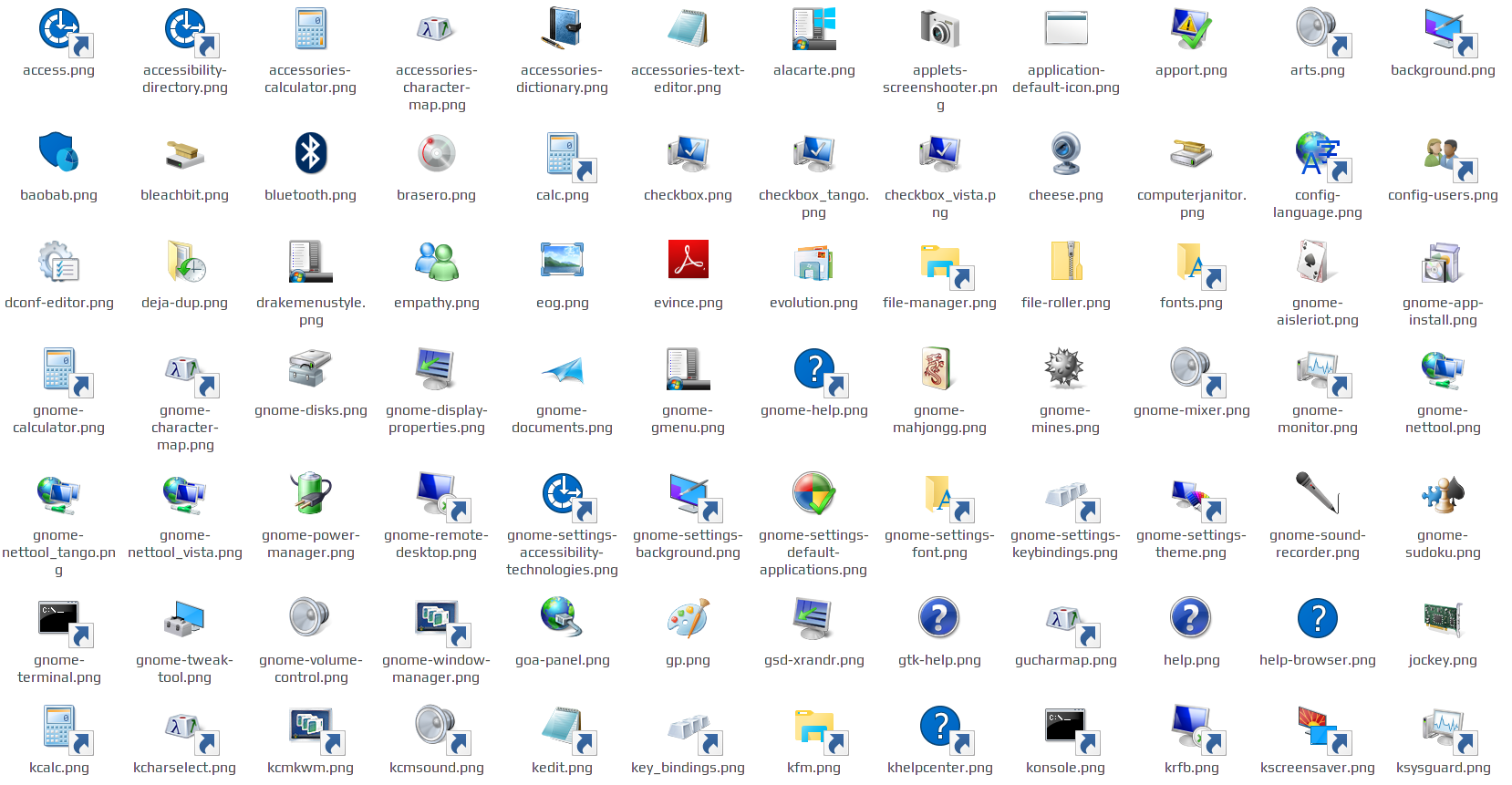Click the 'config-language.png' label text
The width and height of the screenshot is (1512, 785).
click(1317, 203)
